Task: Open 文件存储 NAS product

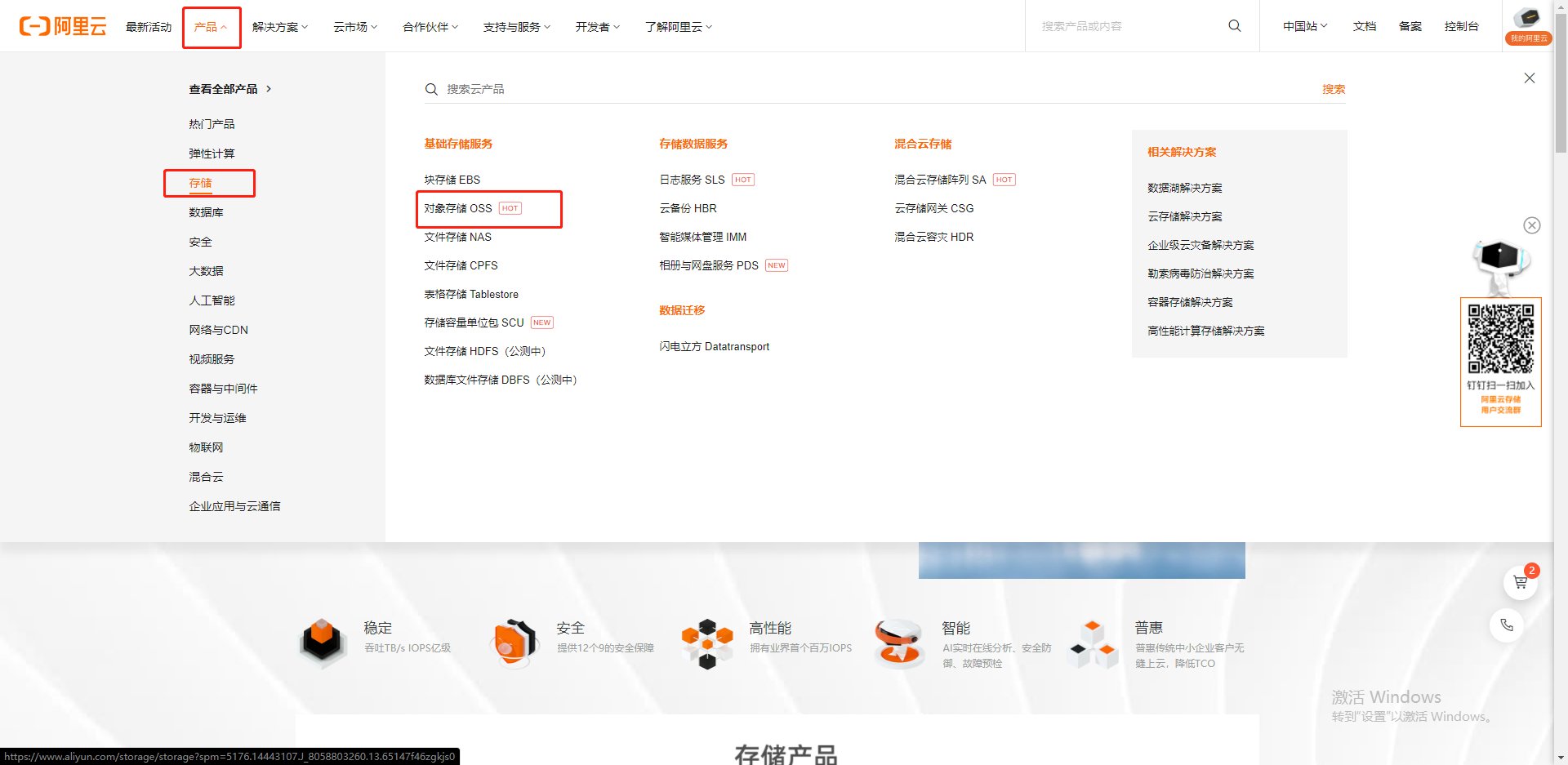Action: tap(457, 237)
